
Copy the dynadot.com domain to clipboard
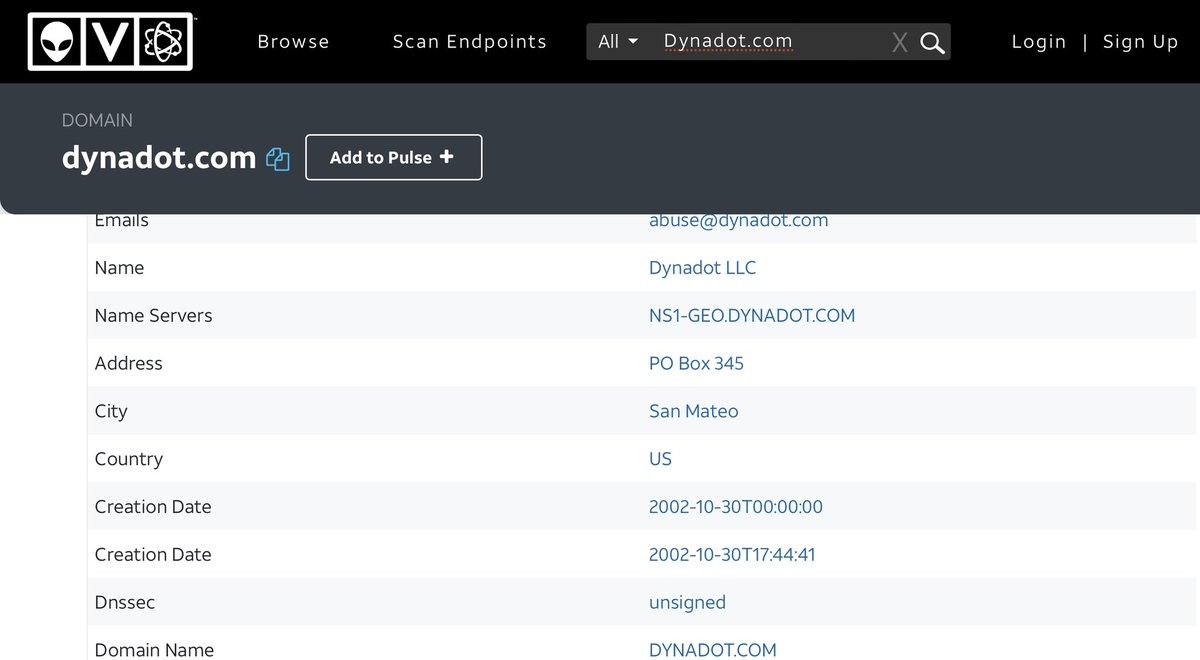pyautogui.click(x=278, y=159)
